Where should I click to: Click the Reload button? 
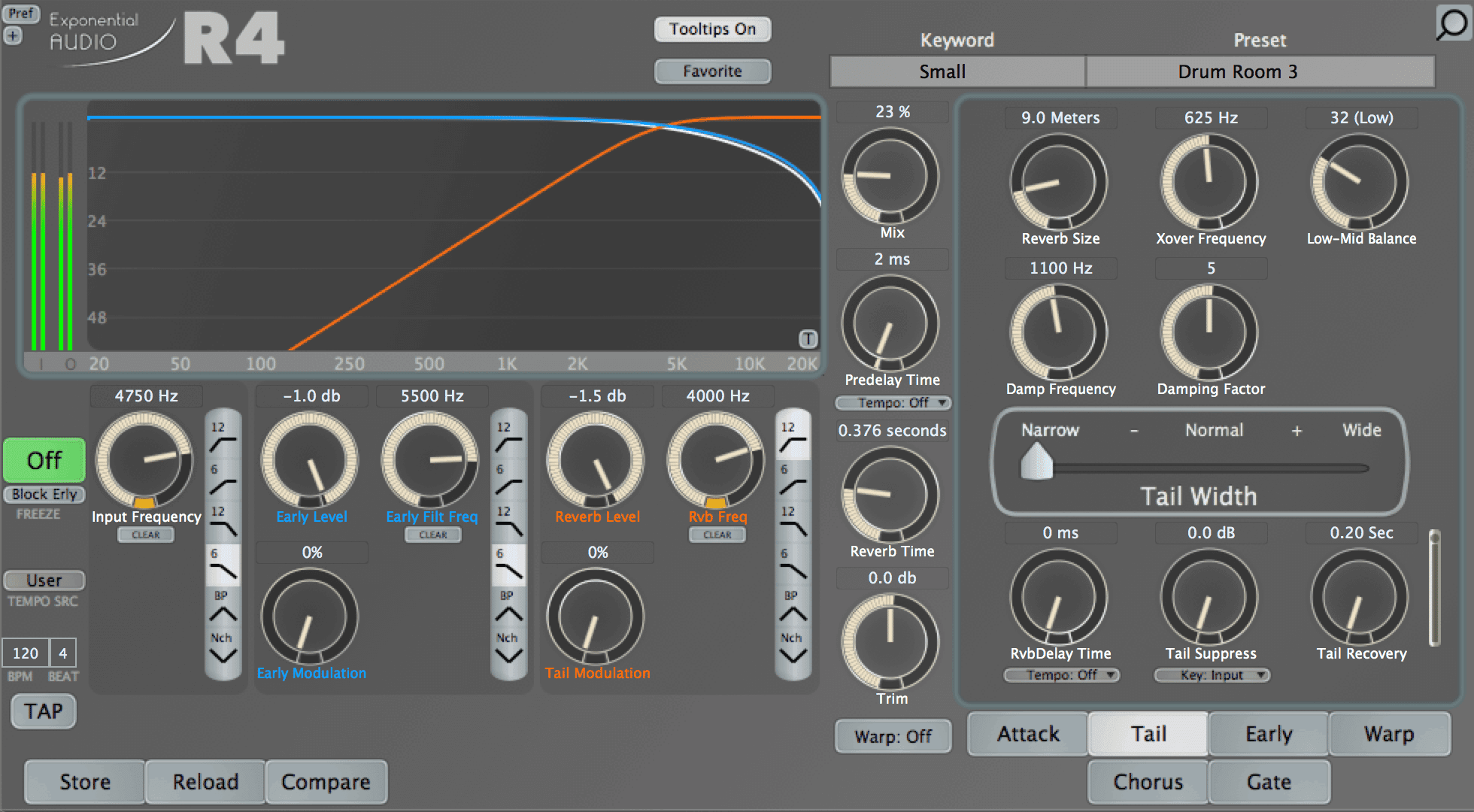(205, 782)
